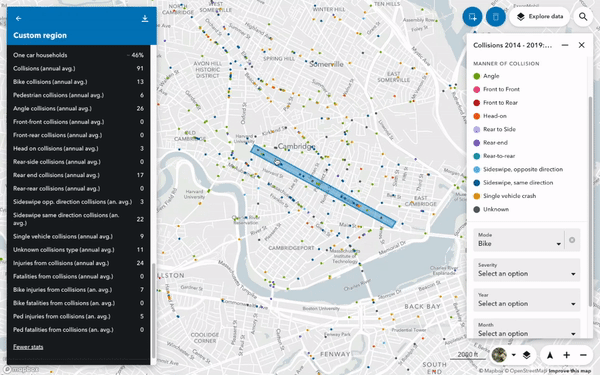Click the Cambridge map label
This screenshot has height=375, width=600.
pyautogui.click(x=297, y=147)
